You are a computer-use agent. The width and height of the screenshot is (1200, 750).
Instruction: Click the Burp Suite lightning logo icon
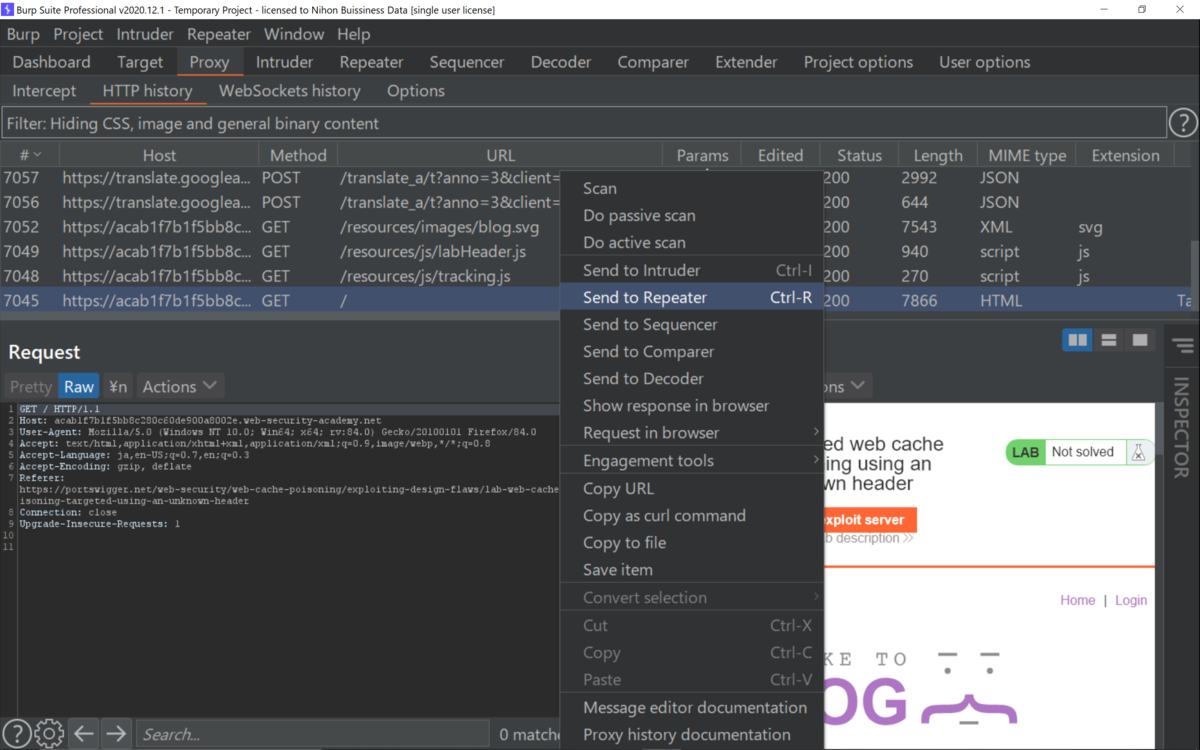[8, 9]
